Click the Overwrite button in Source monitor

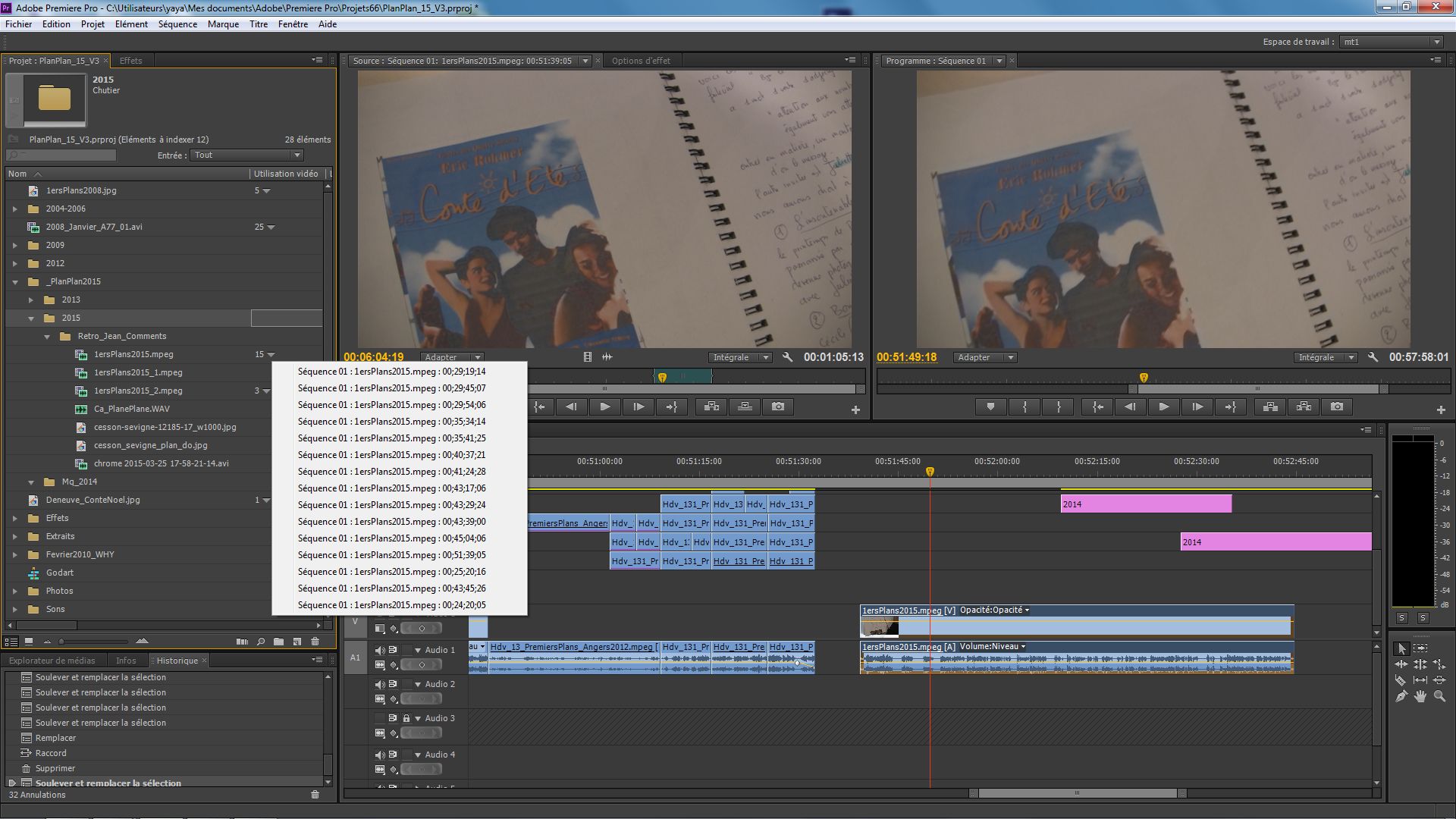tap(745, 406)
